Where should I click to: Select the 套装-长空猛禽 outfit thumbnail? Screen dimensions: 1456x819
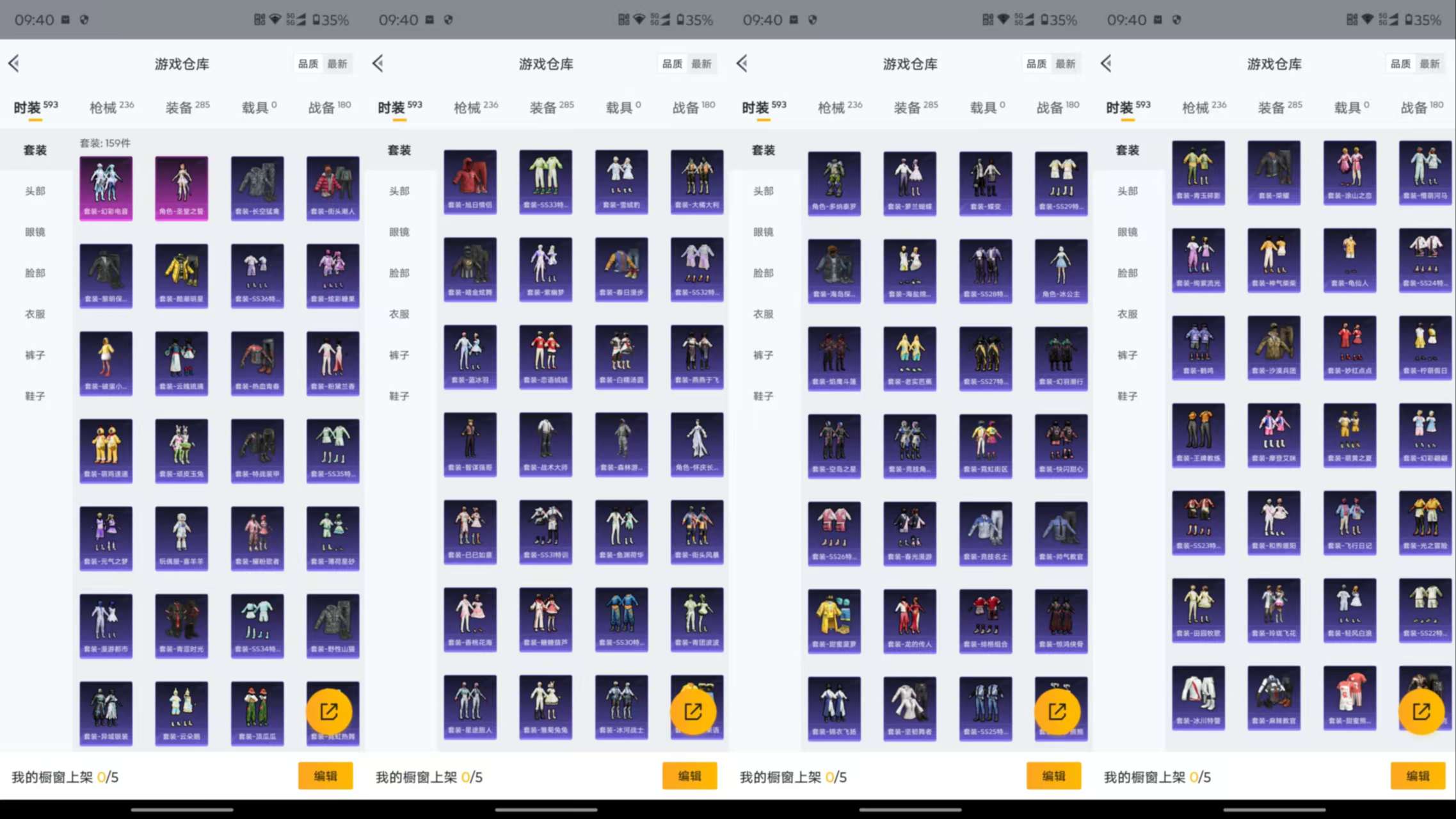coord(257,186)
